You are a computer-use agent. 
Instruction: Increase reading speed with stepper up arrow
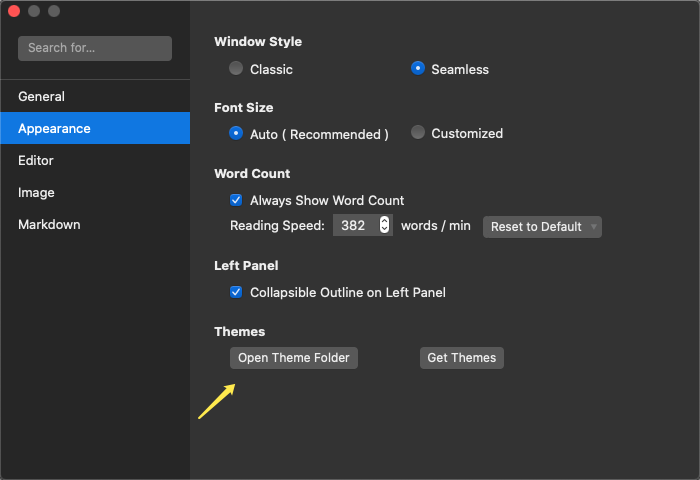[384, 221]
